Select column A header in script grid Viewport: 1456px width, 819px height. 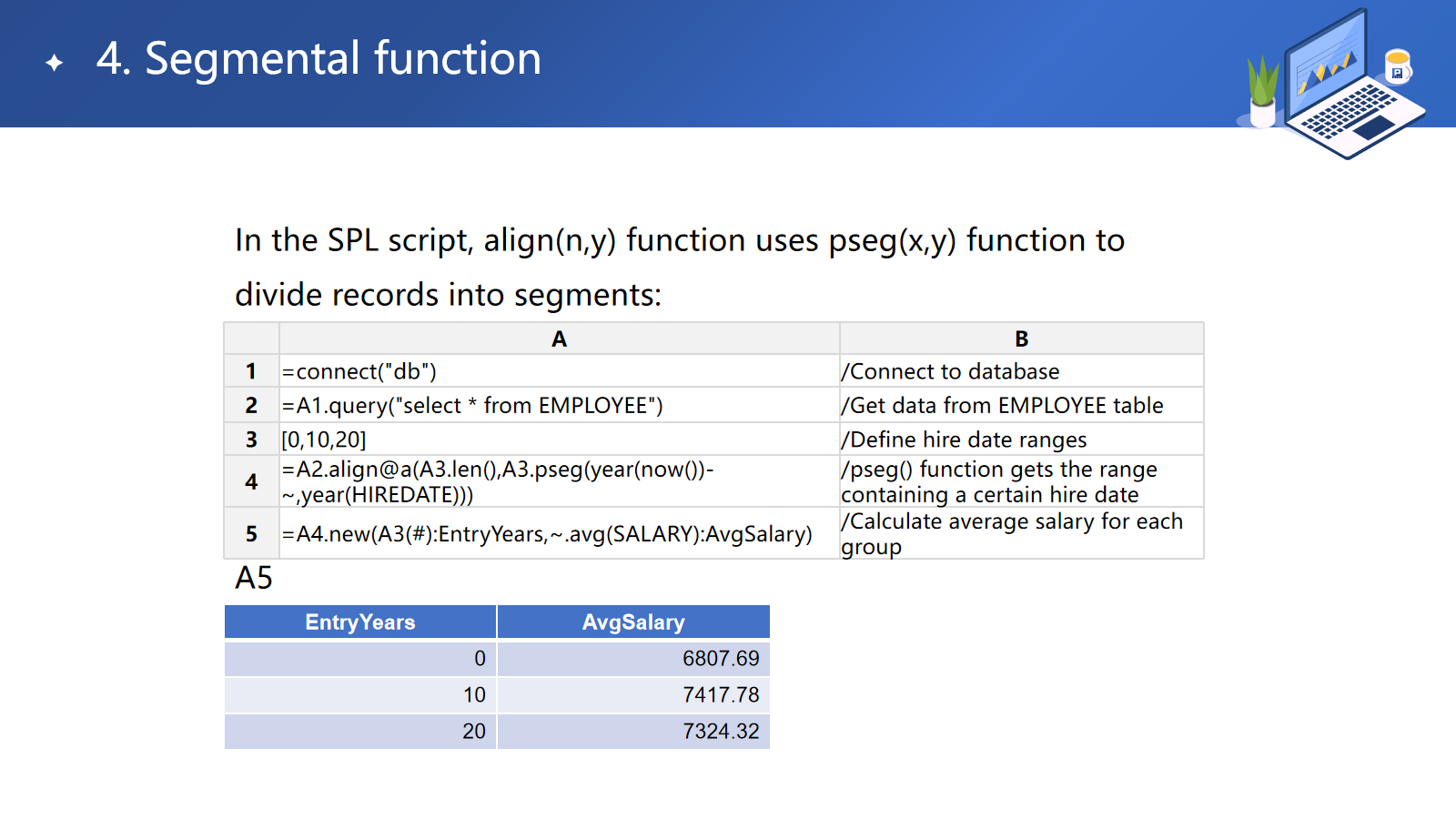coord(559,339)
